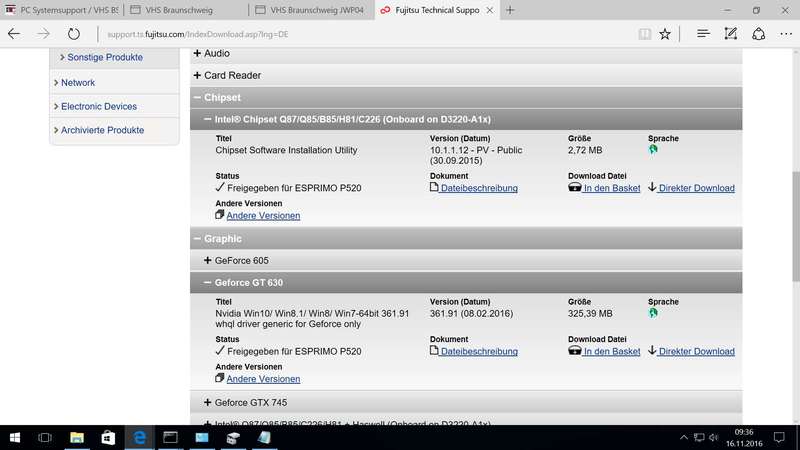
Task: Switch to VHS Braunschweig JWP04 tab
Action: tap(311, 10)
